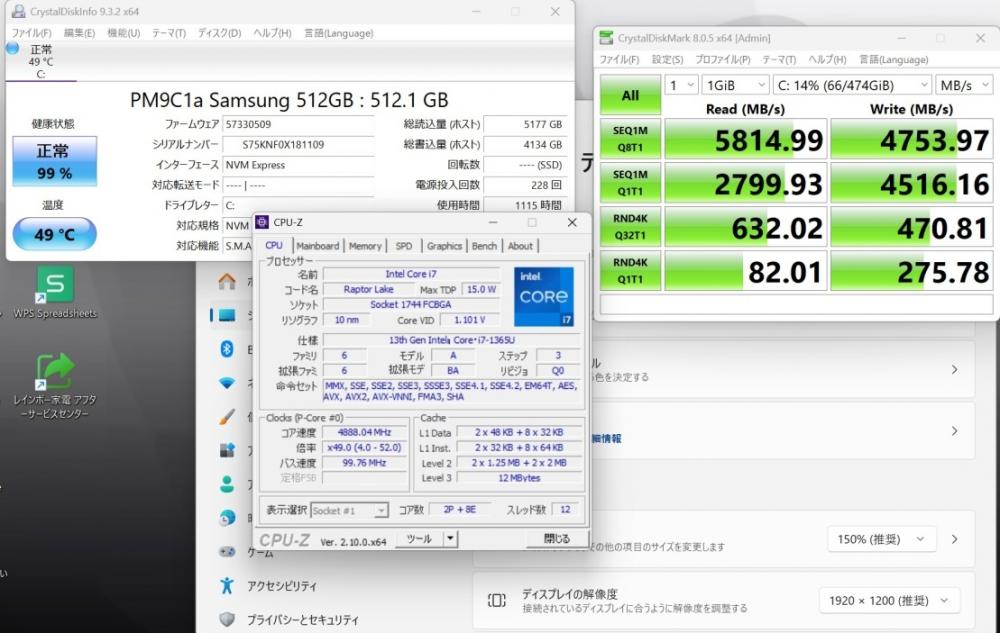Open the paintbrush personalization icon in Settings
This screenshot has height=633, width=1000.
point(226,417)
